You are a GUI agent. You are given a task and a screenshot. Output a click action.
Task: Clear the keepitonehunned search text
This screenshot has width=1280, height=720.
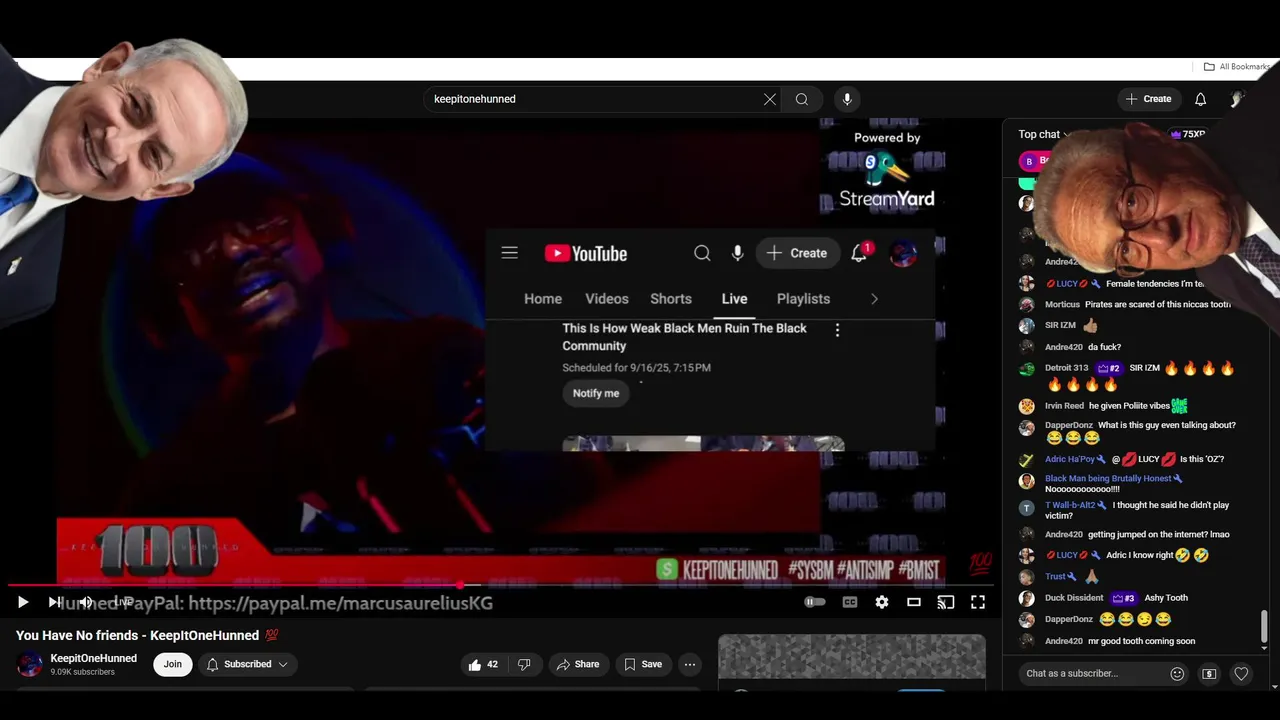[769, 99]
